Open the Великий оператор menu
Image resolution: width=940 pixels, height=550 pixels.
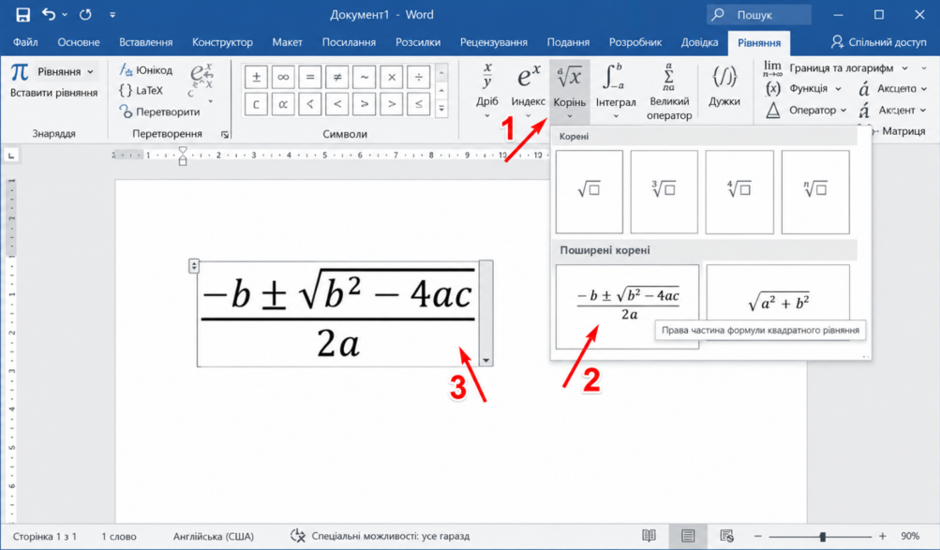[x=669, y=91]
